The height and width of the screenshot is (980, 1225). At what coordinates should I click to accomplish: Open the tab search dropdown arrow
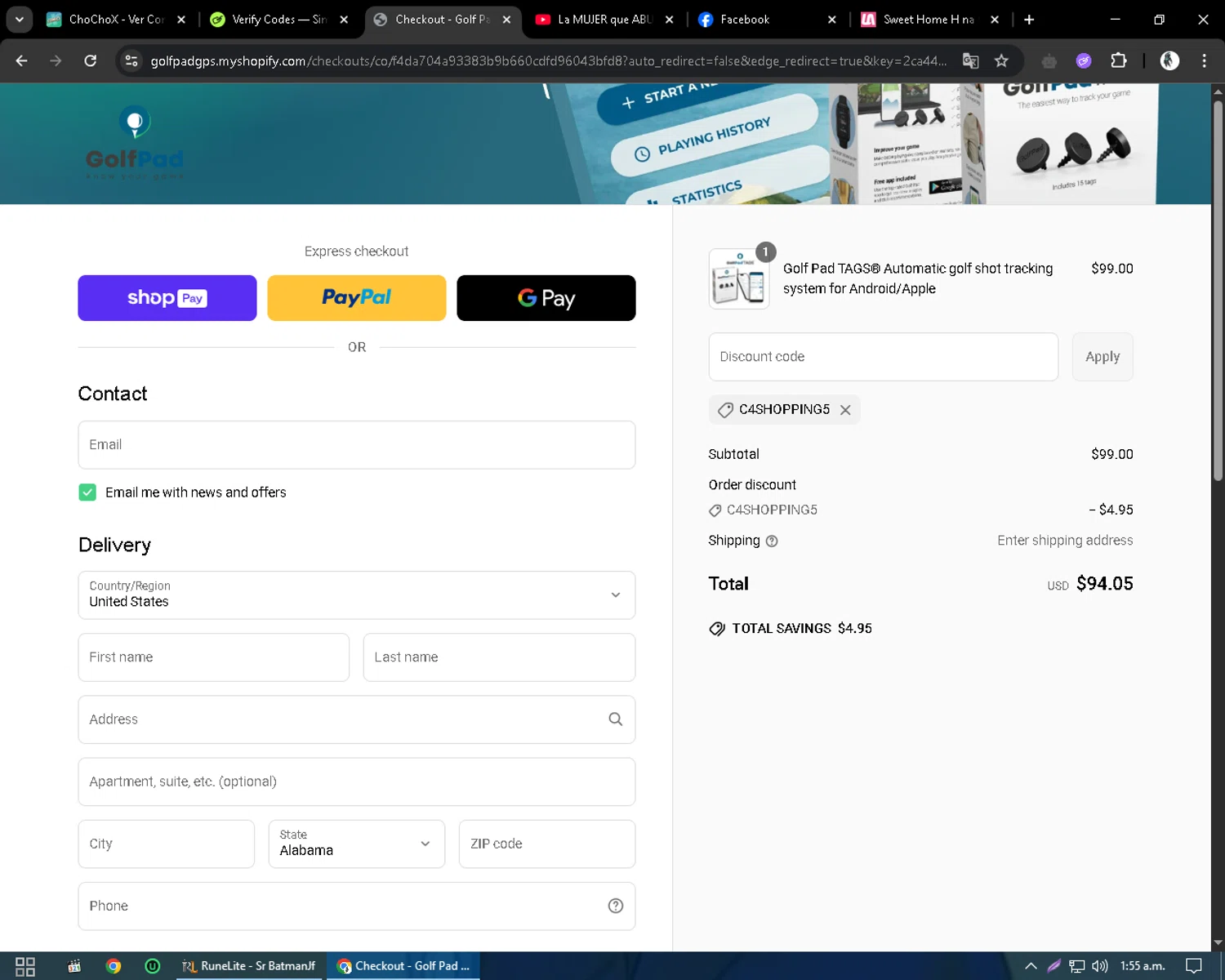click(x=19, y=20)
